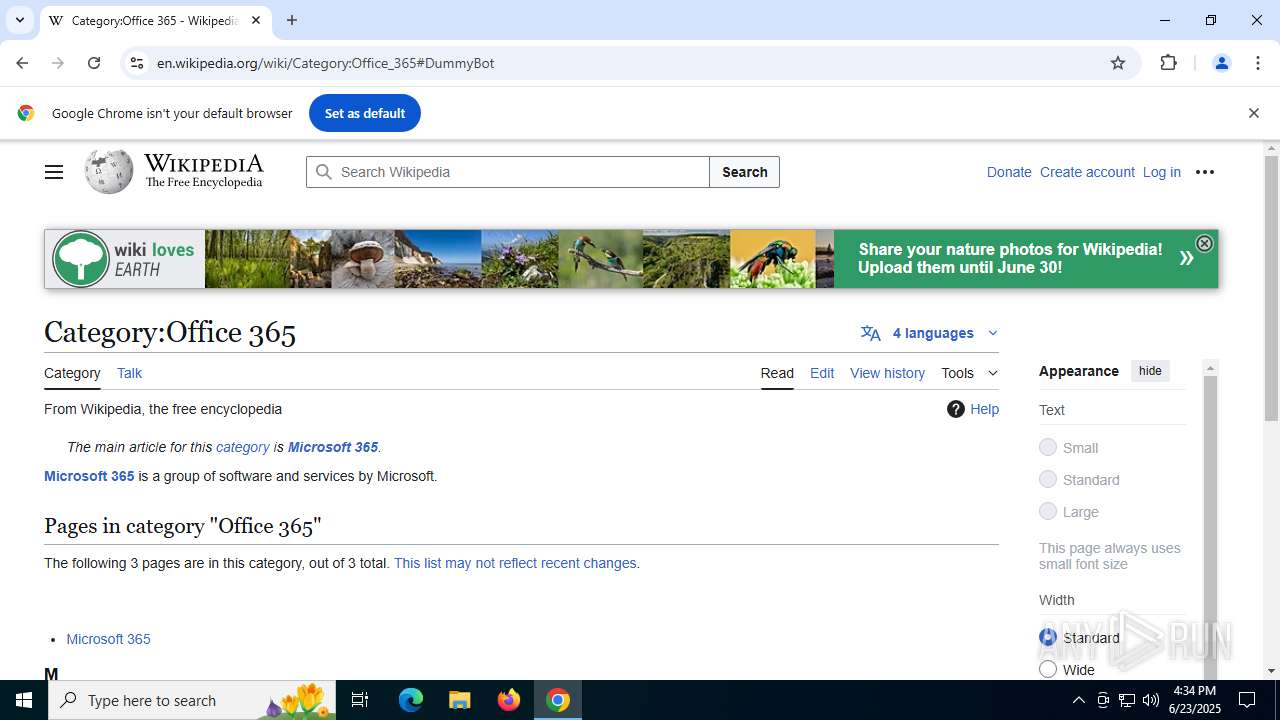Select the Standard text size radio

tap(1048, 479)
